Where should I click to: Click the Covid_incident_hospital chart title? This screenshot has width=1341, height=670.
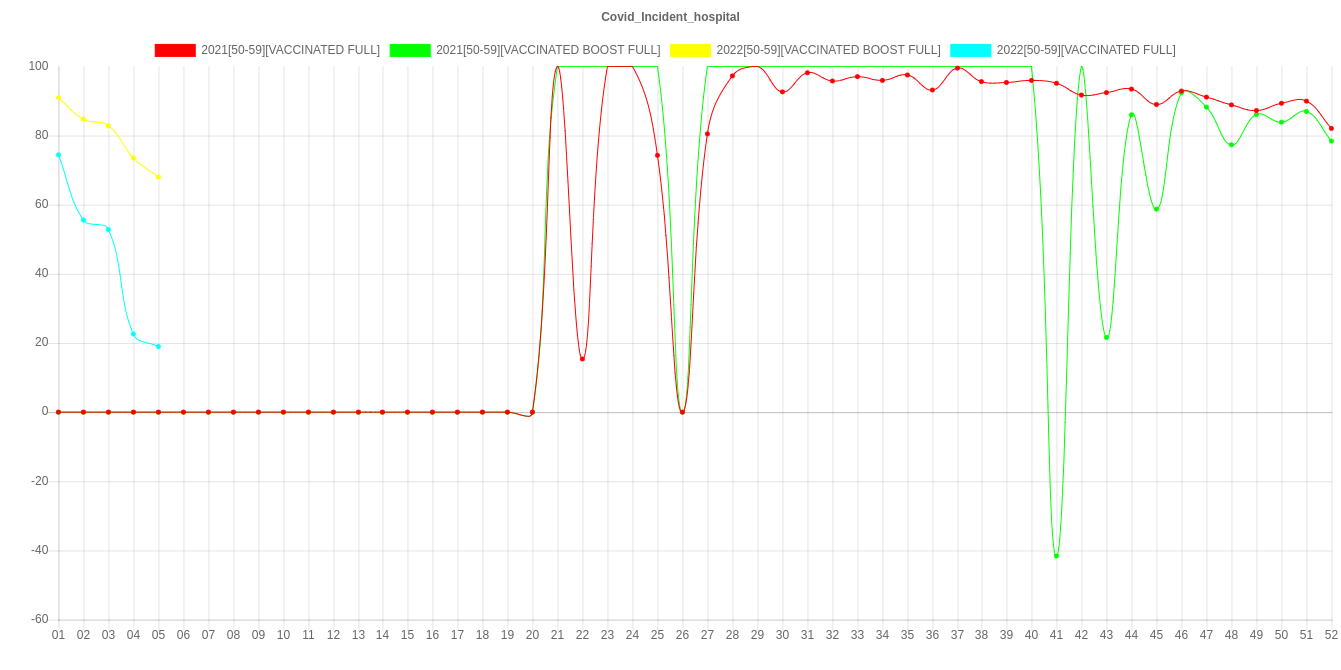[x=670, y=17]
